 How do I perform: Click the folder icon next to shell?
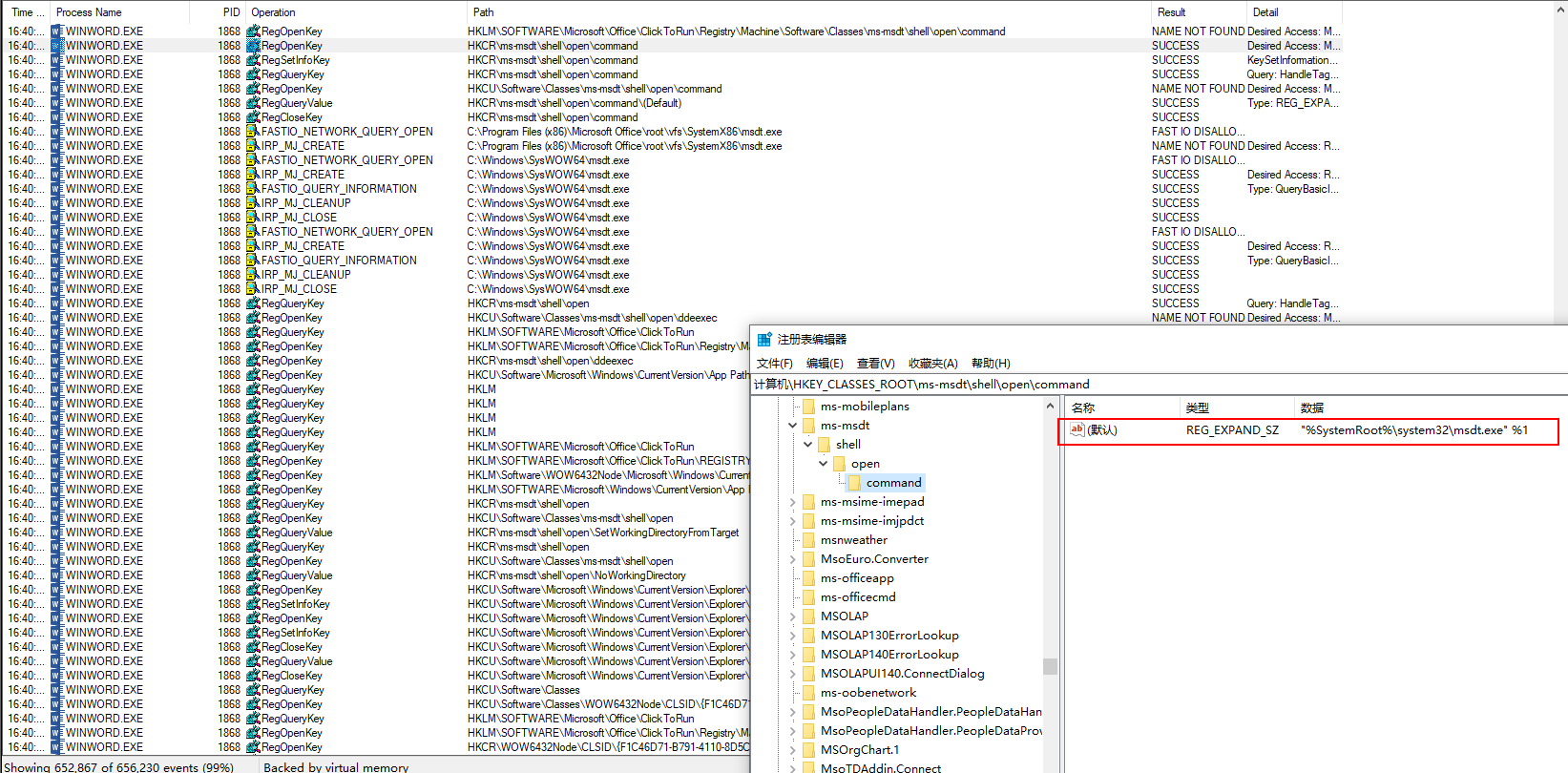(825, 445)
